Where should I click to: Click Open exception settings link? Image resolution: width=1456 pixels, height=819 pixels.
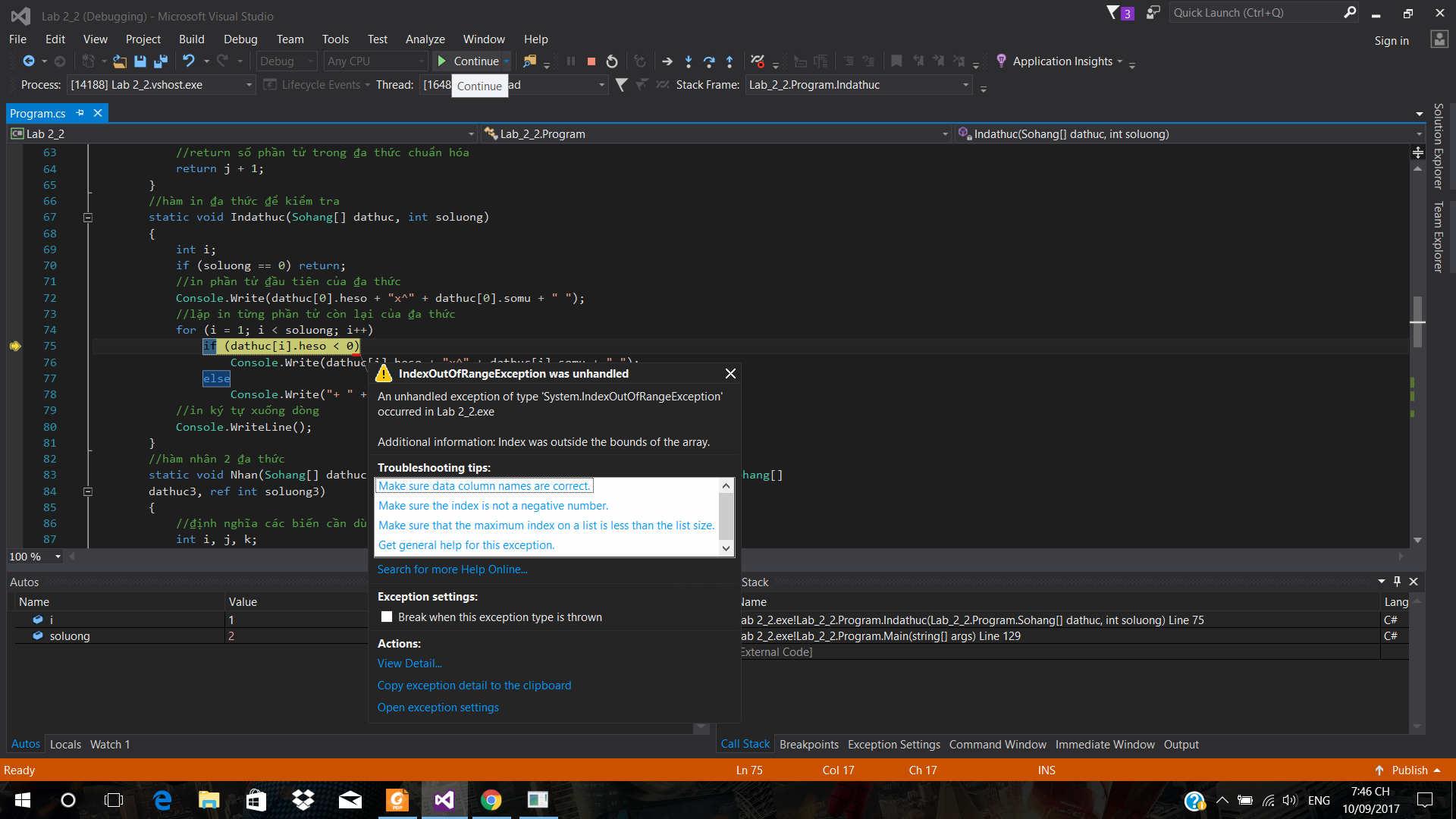tap(438, 708)
